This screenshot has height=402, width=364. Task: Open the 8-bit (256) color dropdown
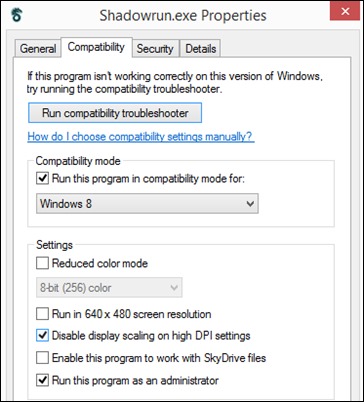109,287
